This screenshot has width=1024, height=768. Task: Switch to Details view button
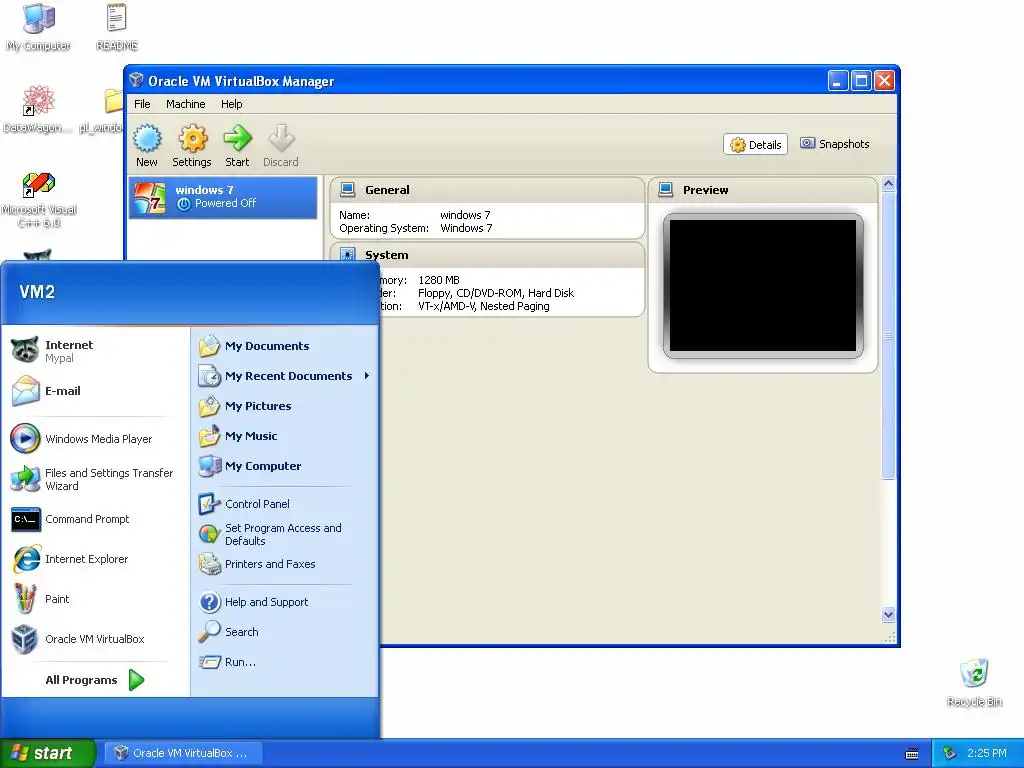[756, 144]
